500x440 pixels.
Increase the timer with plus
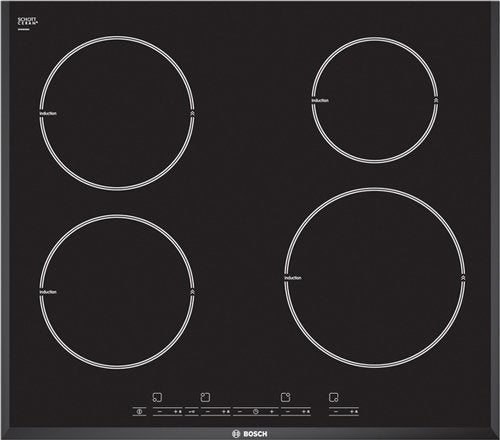pyautogui.click(x=272, y=412)
